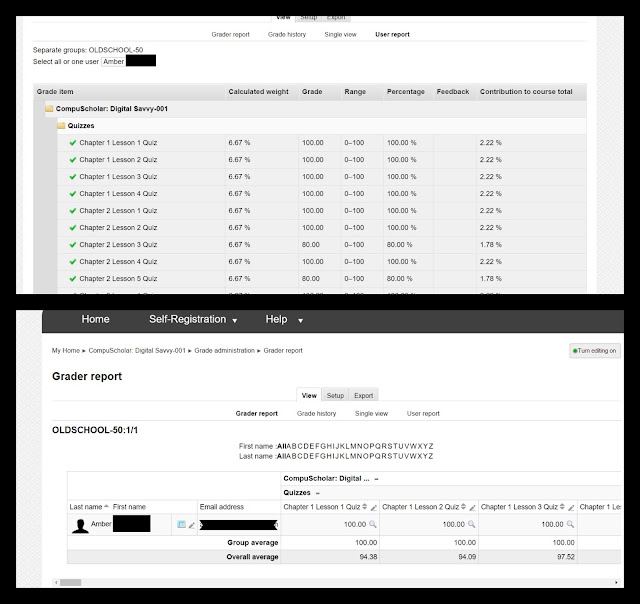This screenshot has height=604, width=640.
Task: Sort by Chapter 1 Lesson 2 Quiz column arrows
Action: pyautogui.click(x=464, y=507)
